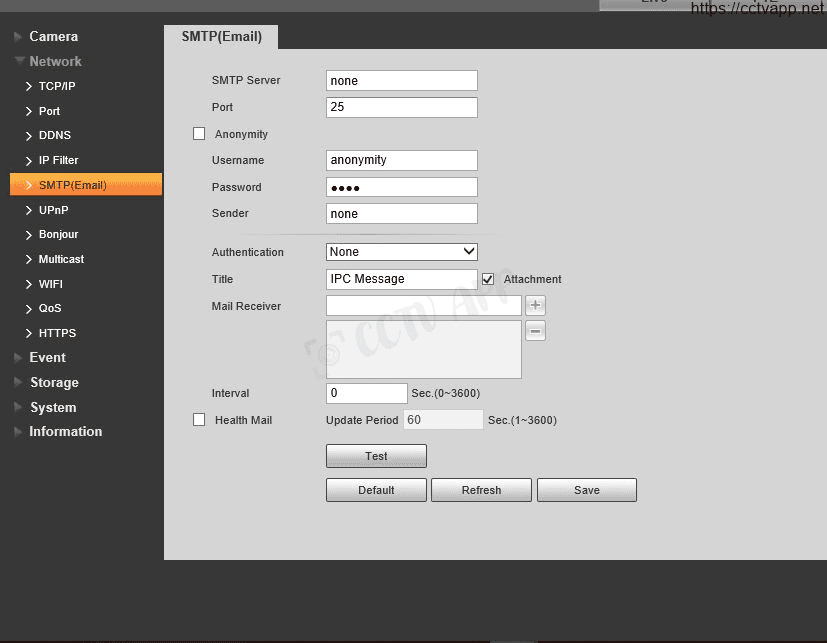Click the minus icon to remove mail receiver

535,332
